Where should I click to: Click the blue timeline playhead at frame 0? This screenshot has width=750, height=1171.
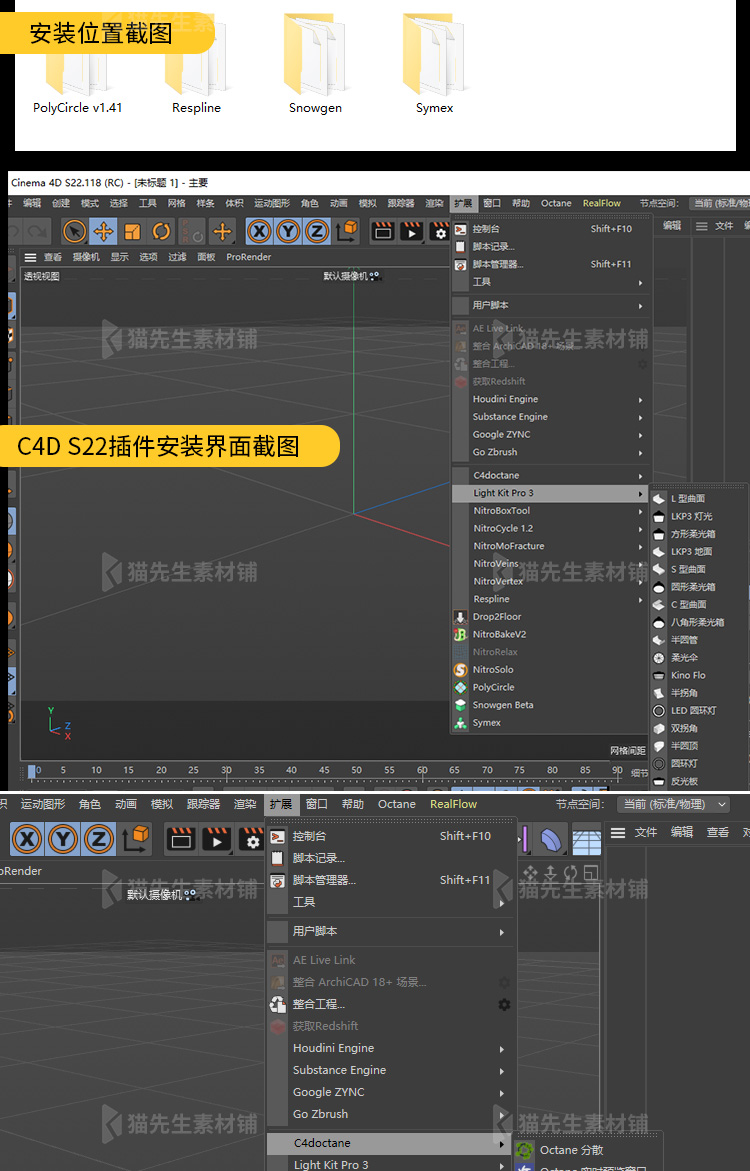32,771
